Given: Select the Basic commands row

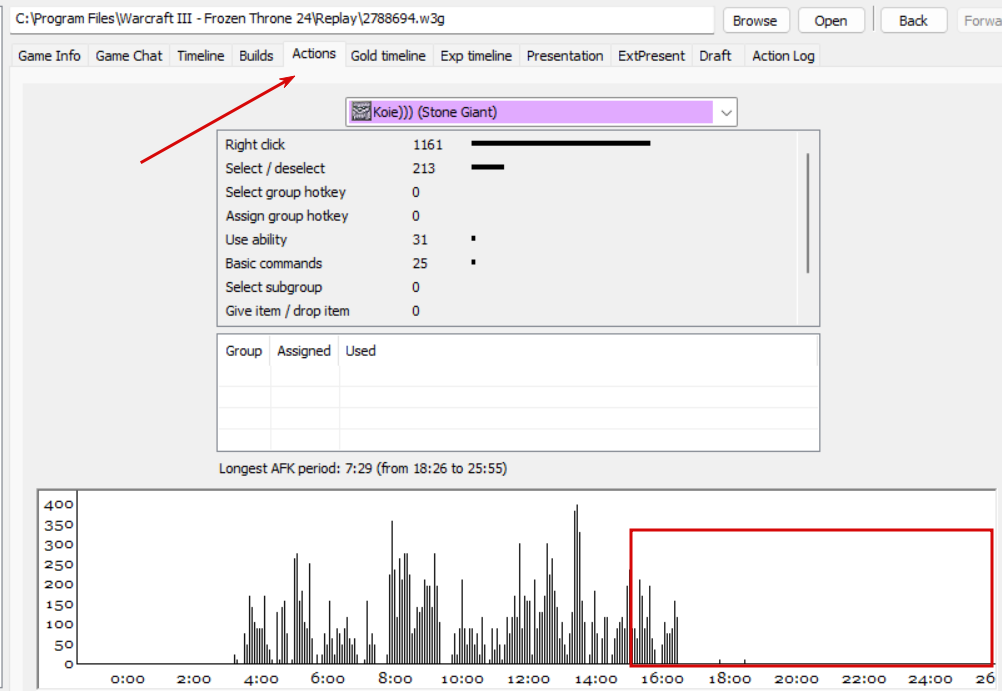Looking at the screenshot, I should click(507, 263).
